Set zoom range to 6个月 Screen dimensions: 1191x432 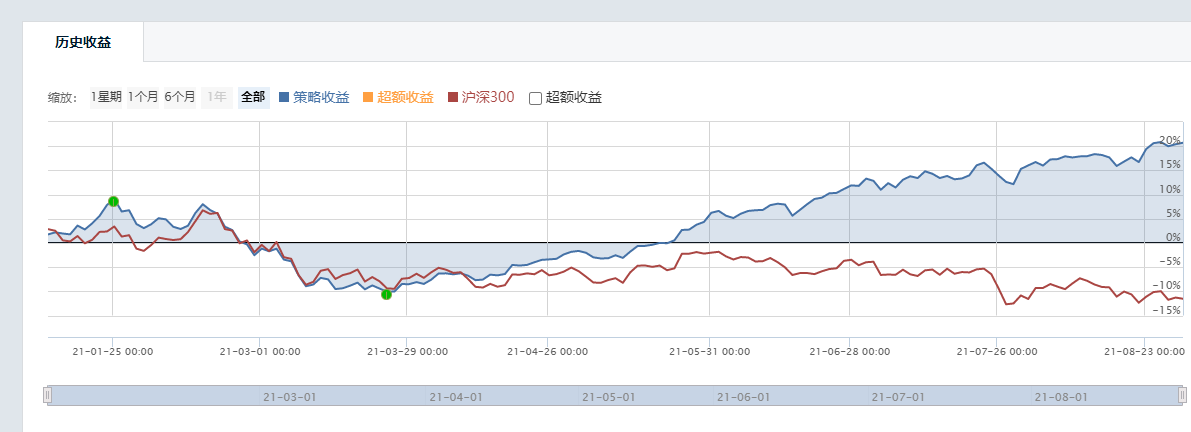coord(180,97)
